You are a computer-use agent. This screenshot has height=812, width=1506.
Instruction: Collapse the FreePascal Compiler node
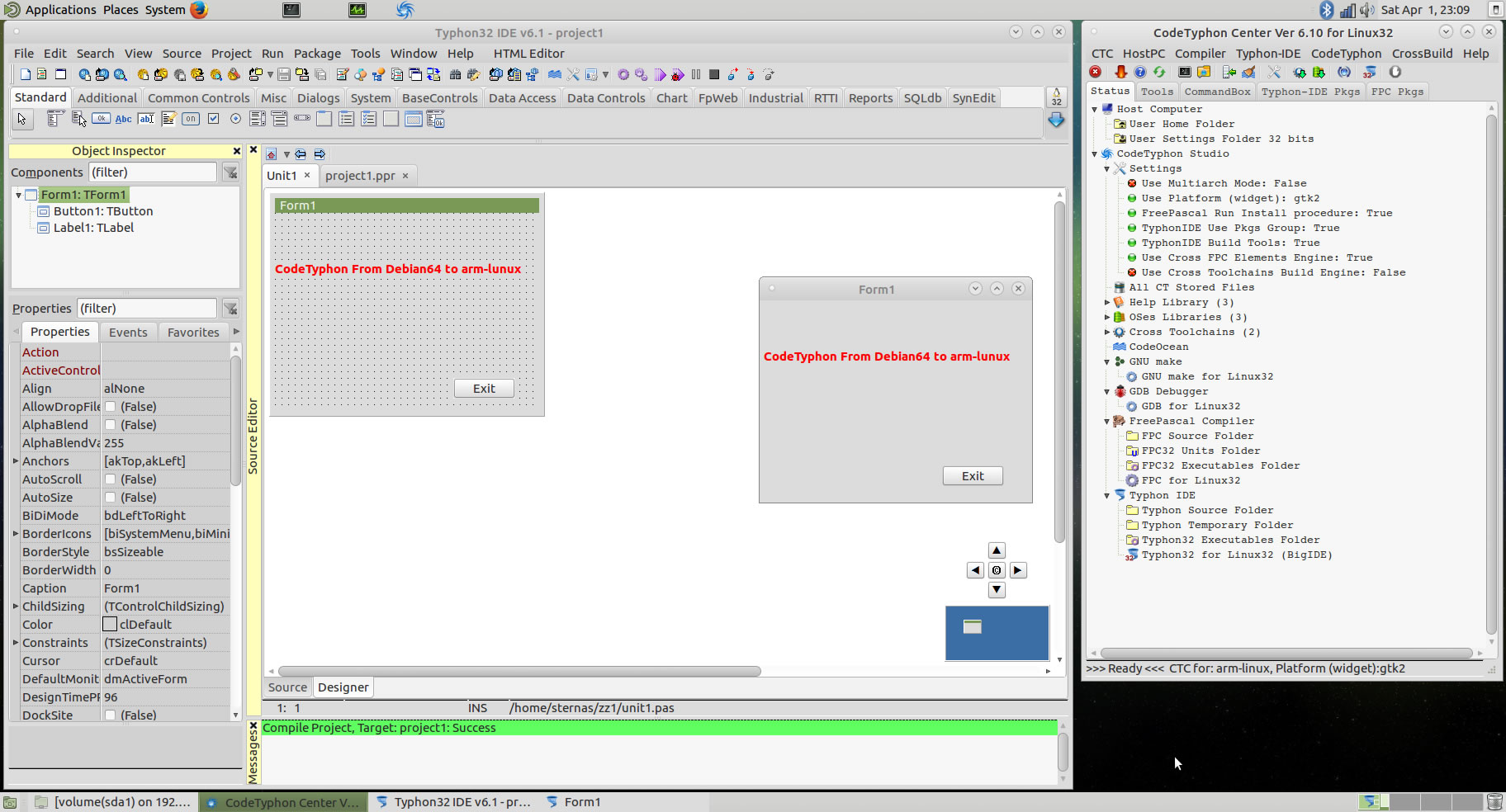(x=1107, y=422)
